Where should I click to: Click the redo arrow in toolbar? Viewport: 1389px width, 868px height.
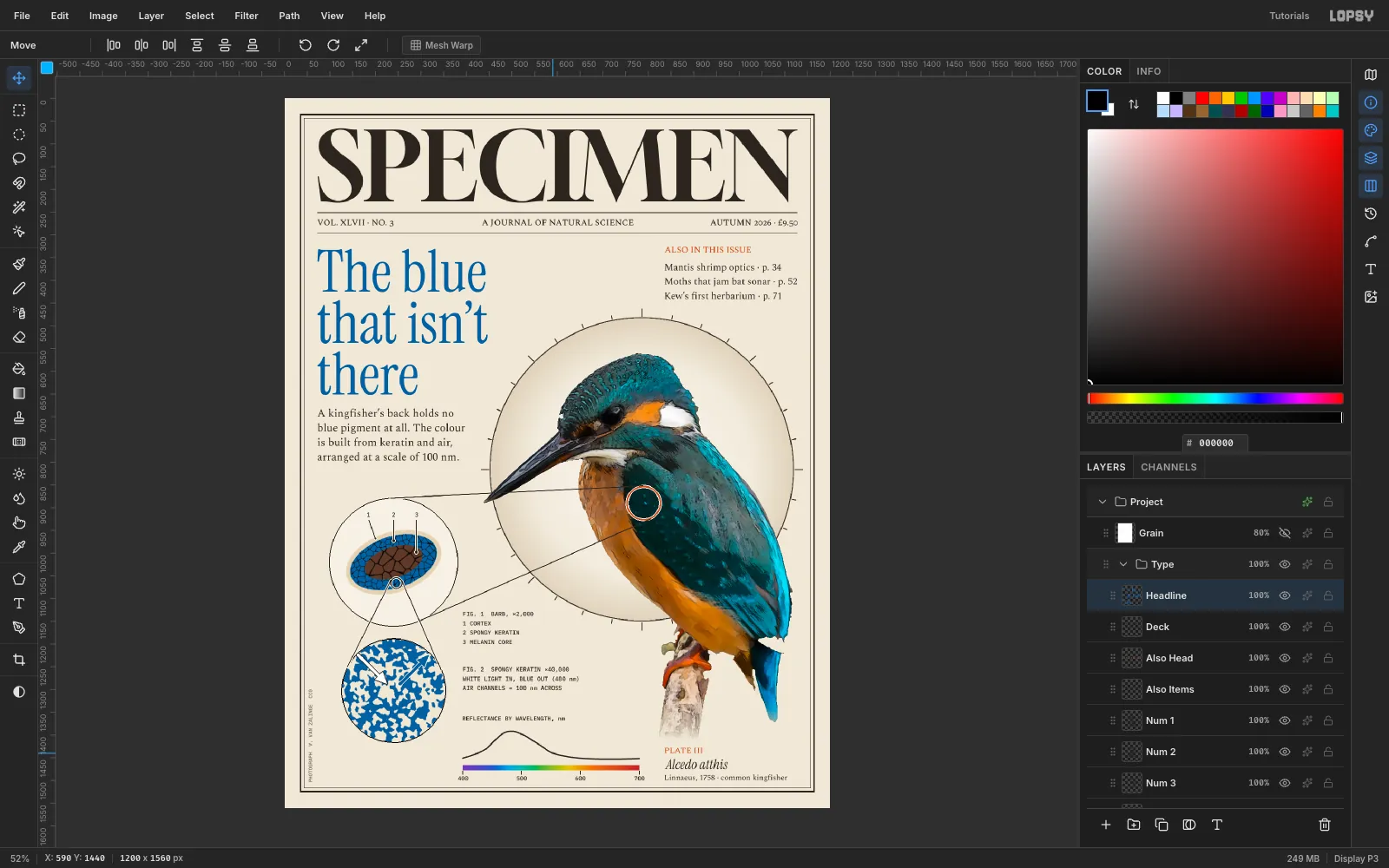pyautogui.click(x=333, y=45)
